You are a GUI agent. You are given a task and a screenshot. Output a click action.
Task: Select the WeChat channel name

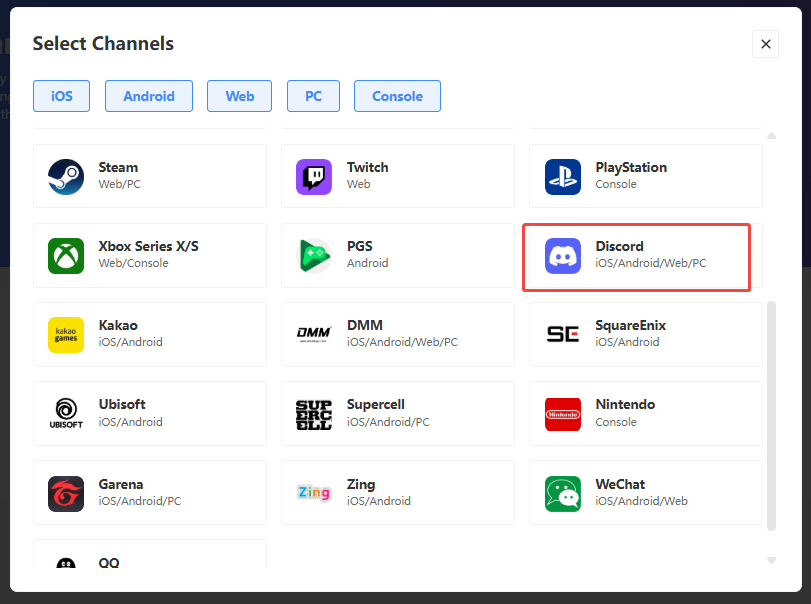pyautogui.click(x=620, y=485)
